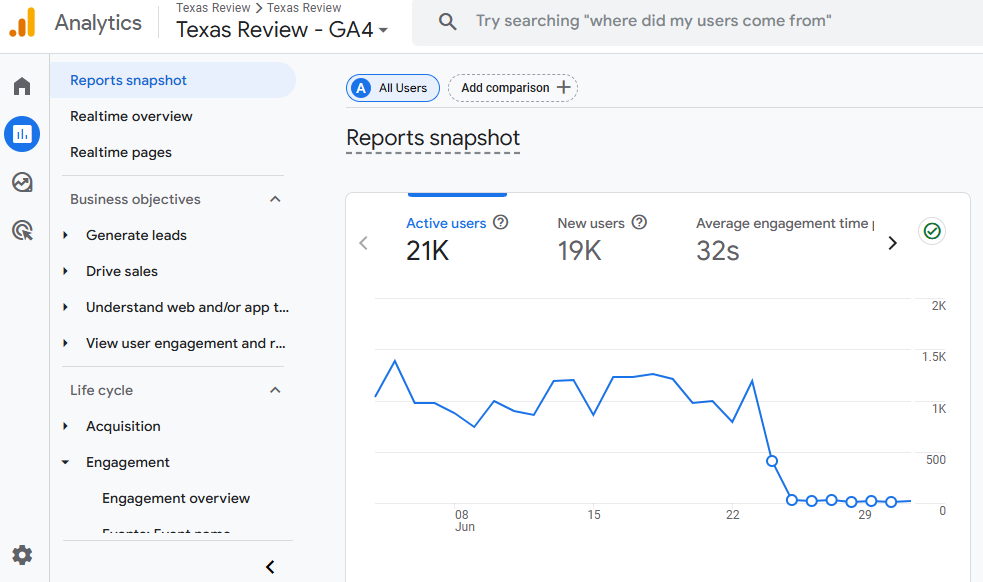This screenshot has height=582, width=983.
Task: Click the Engagement label
Action: (x=128, y=462)
